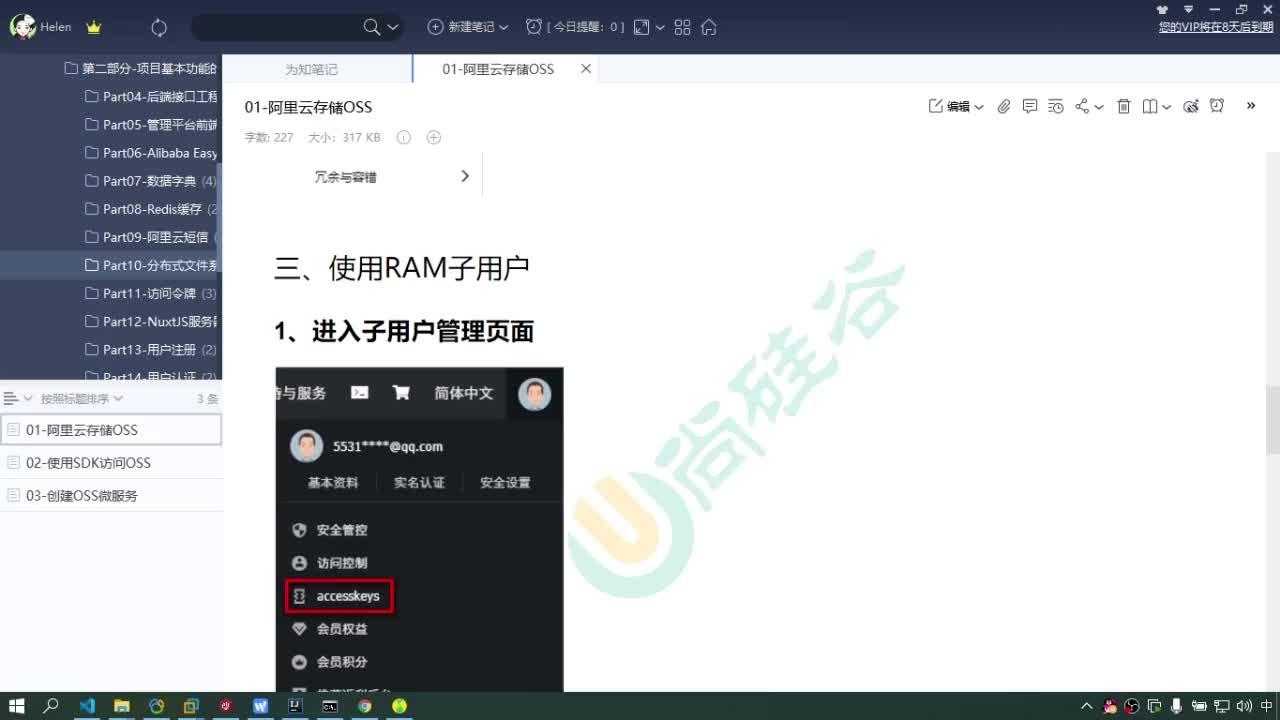This screenshot has width=1280, height=720.
Task: Open note 03-创建OSS微服务
Action: 111,496
